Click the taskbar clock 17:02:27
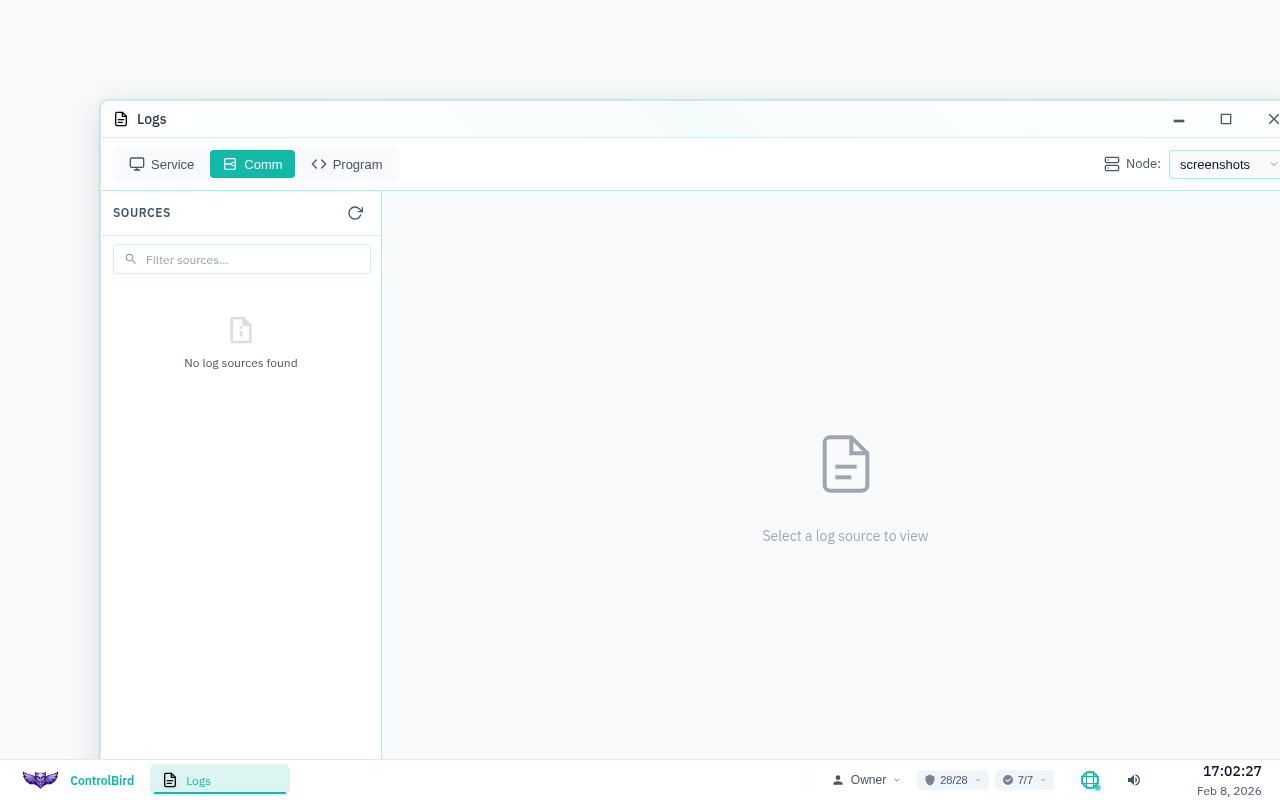The height and width of the screenshot is (800, 1280). pyautogui.click(x=1232, y=771)
